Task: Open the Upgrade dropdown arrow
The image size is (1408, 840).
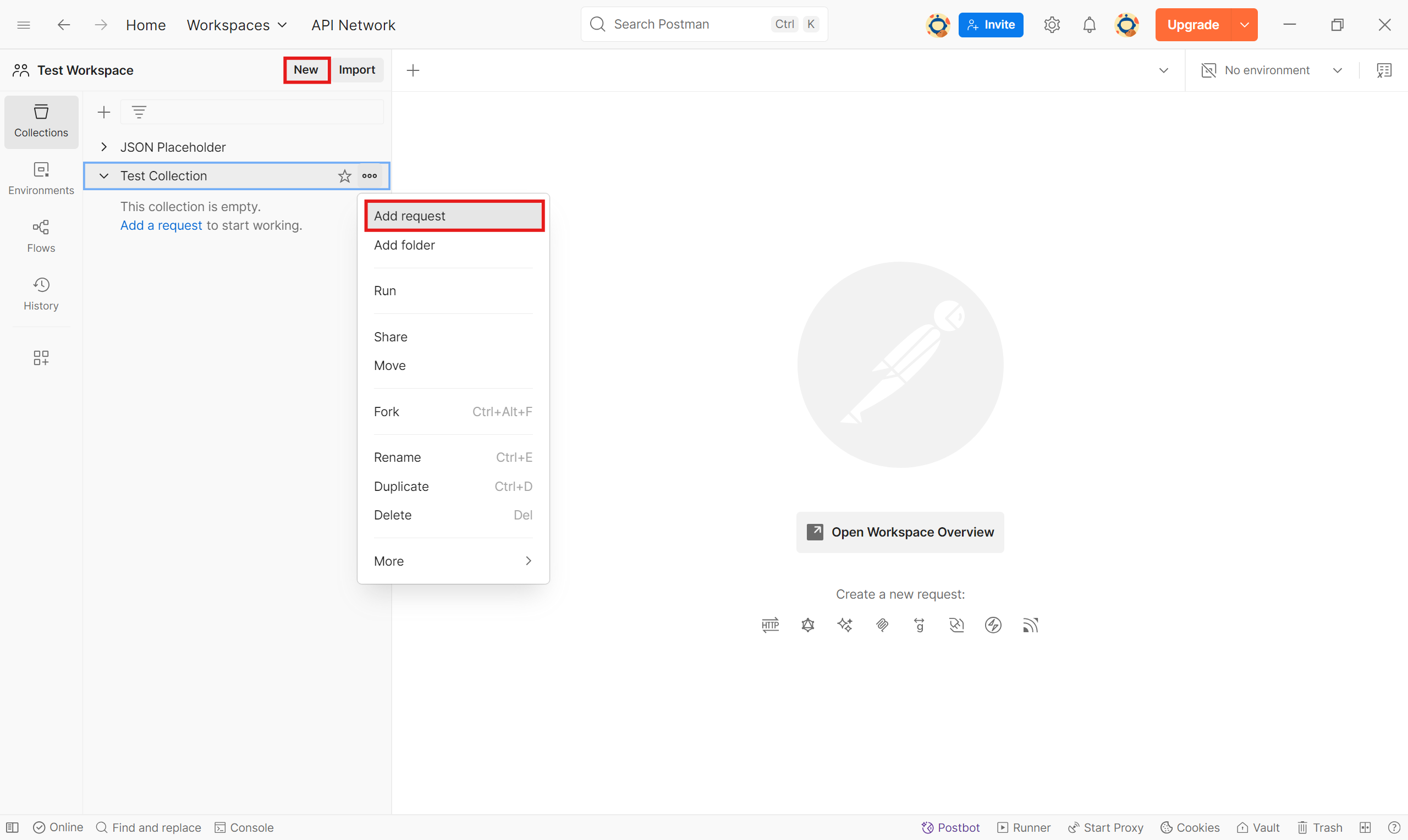Action: [1245, 25]
